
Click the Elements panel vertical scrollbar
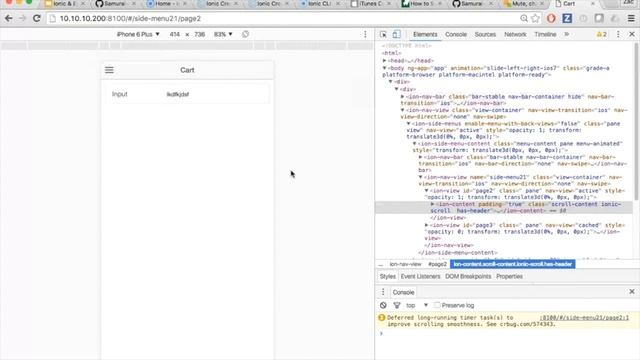636,122
